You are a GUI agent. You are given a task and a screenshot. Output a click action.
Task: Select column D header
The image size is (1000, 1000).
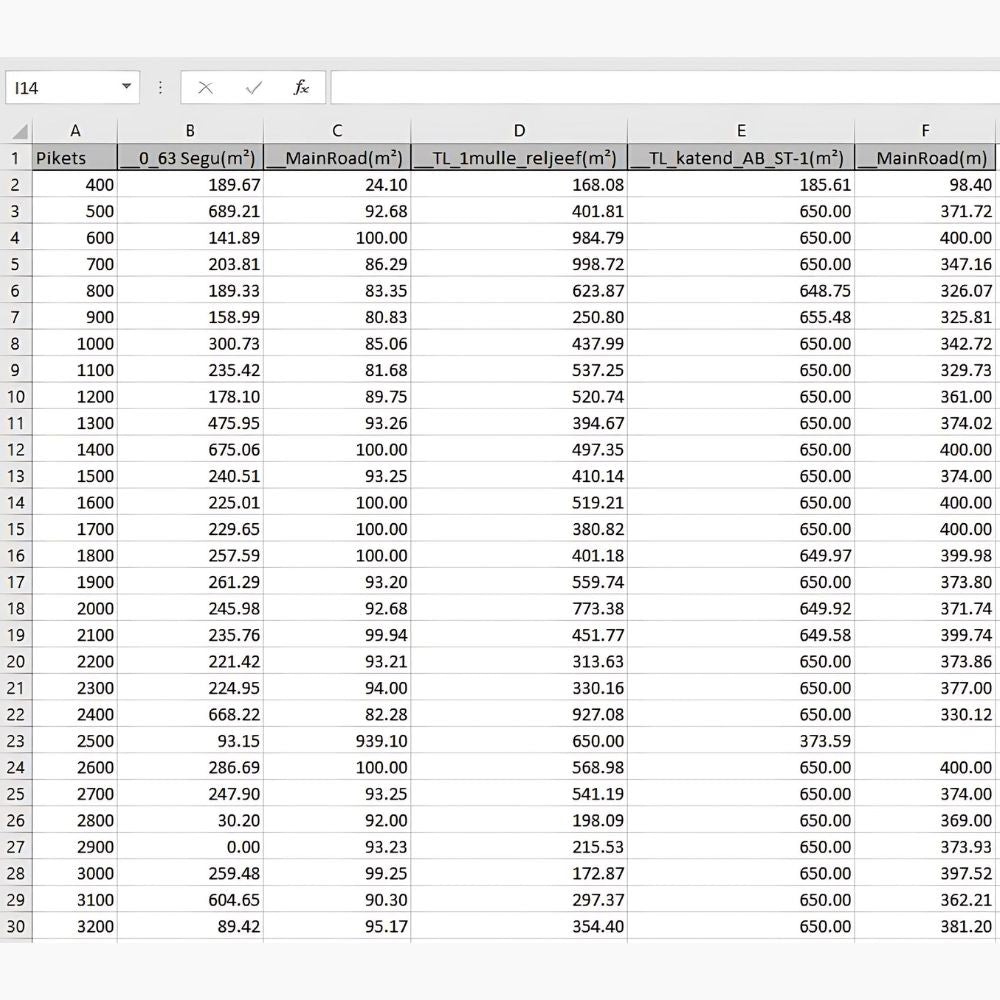pos(519,130)
